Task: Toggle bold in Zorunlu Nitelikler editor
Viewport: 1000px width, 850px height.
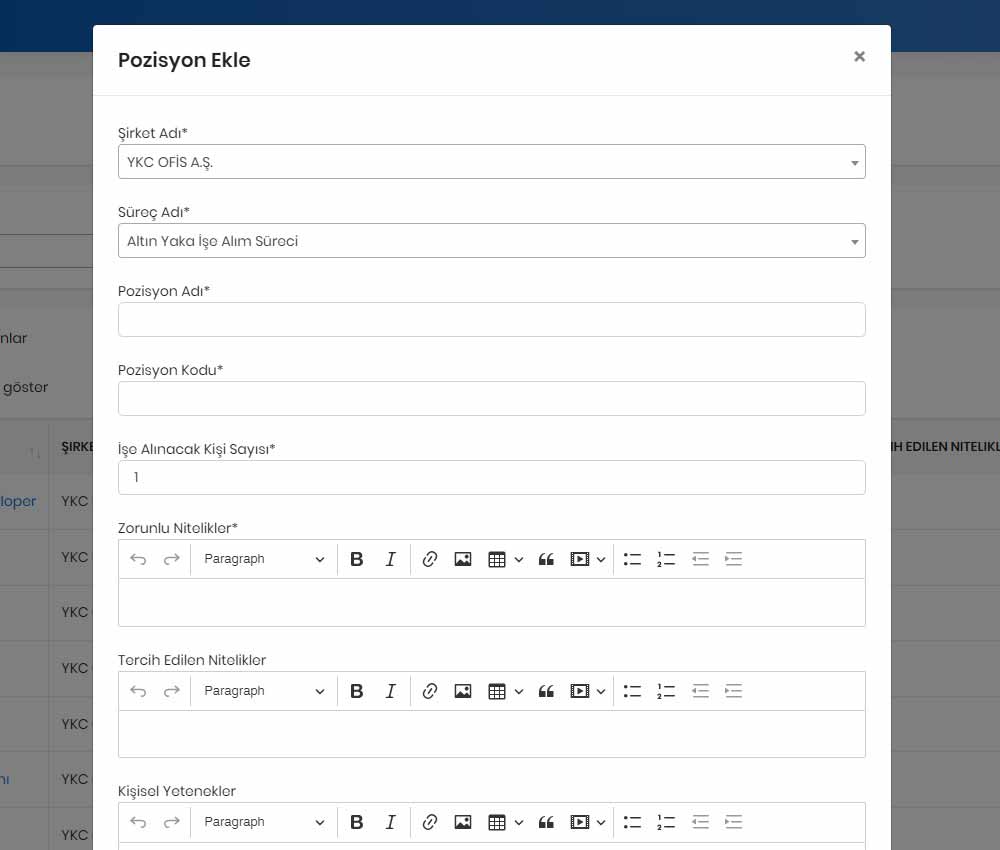Action: (x=357, y=559)
